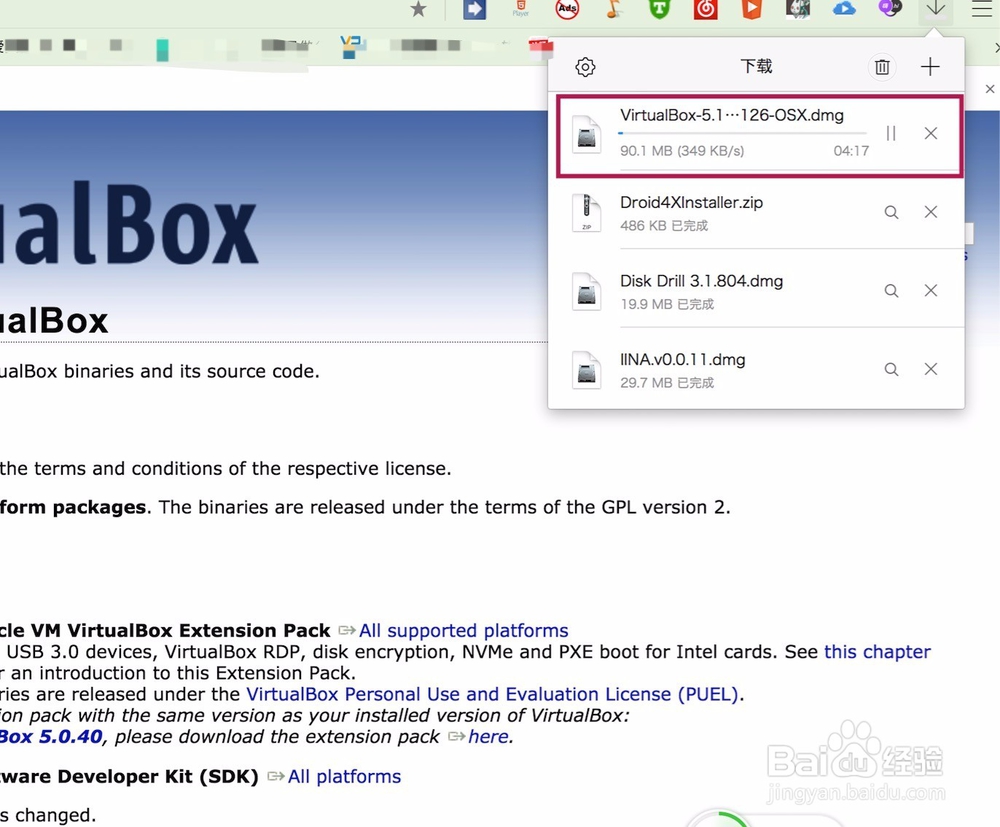This screenshot has height=827, width=1000.
Task: Remove IINA.v0.0.11.dmg from downloads
Action: 930,369
